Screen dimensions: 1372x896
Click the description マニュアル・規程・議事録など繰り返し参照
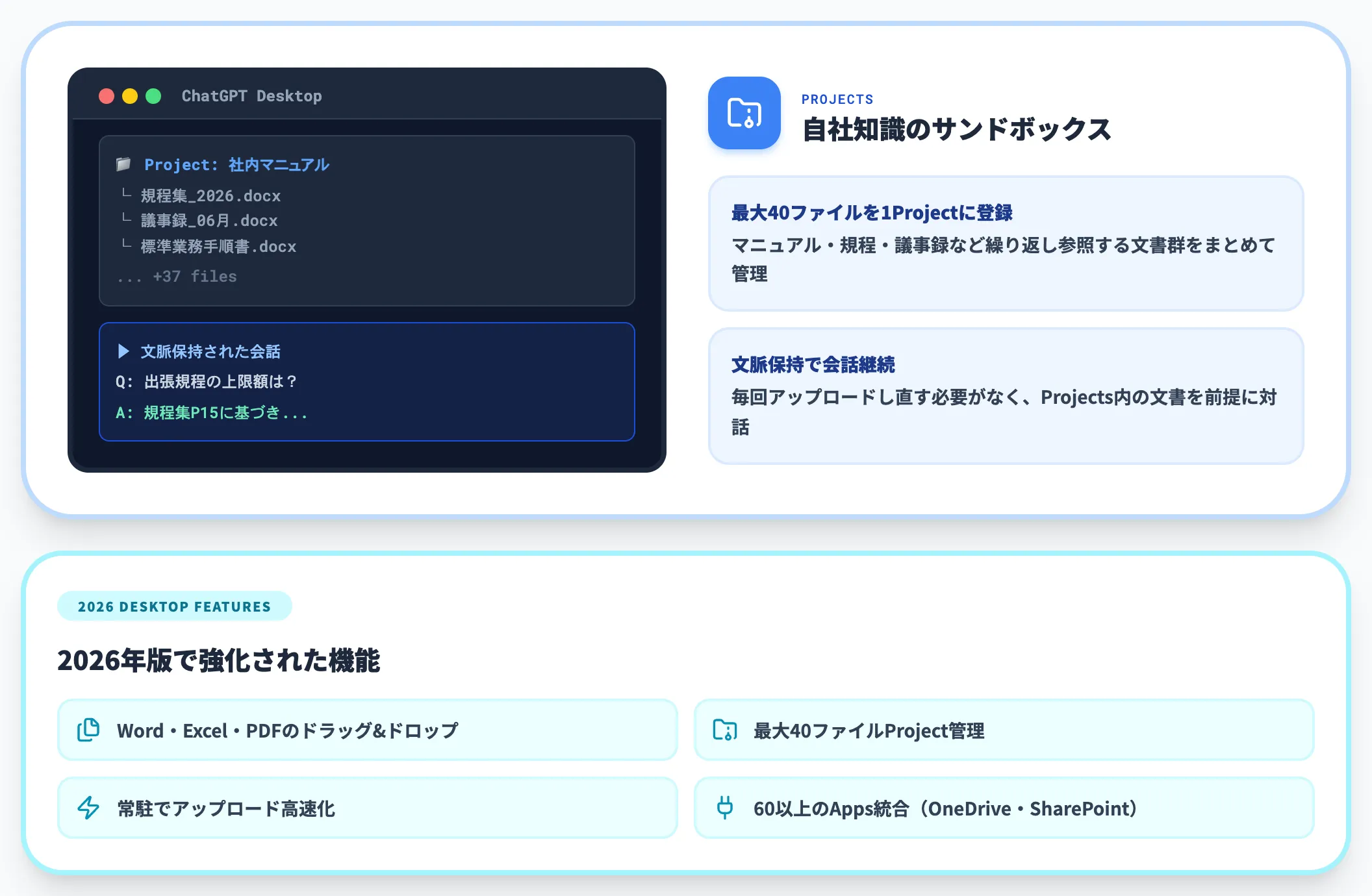click(1004, 259)
